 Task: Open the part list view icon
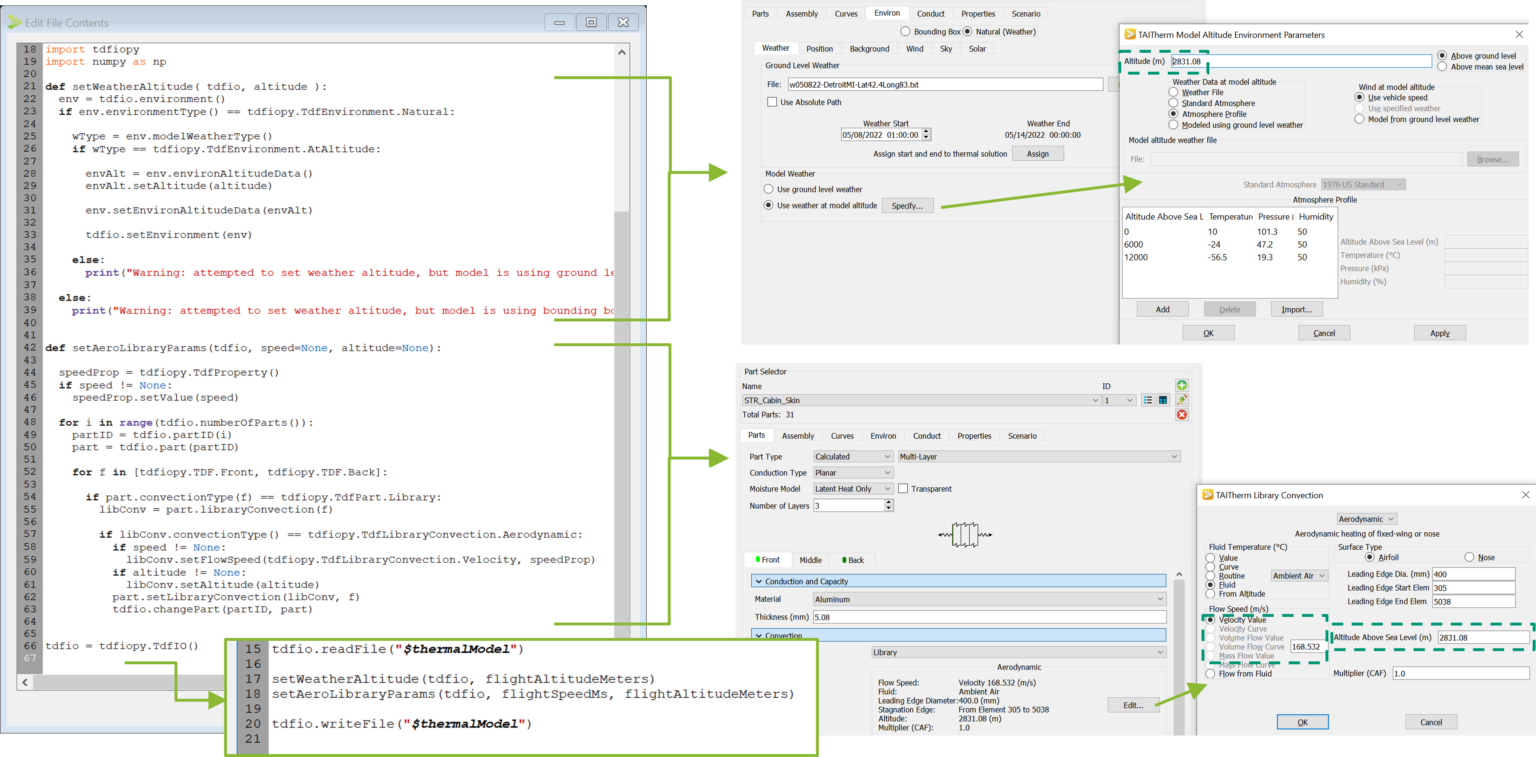(x=1148, y=400)
